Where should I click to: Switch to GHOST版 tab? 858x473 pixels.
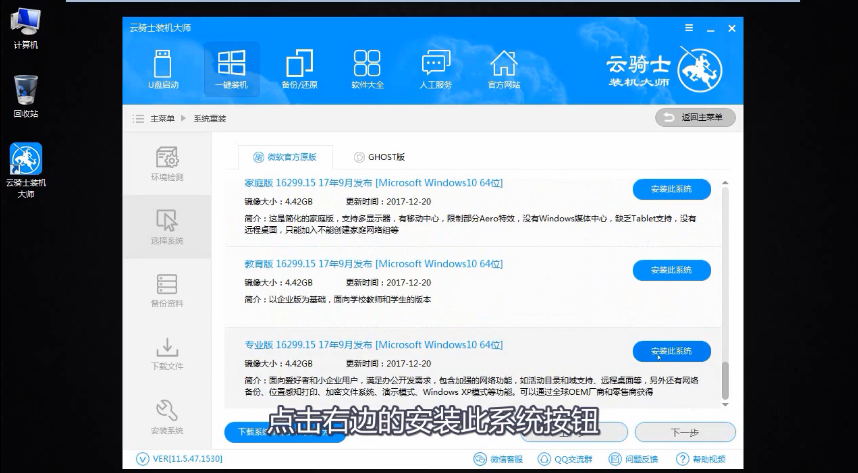pos(379,157)
